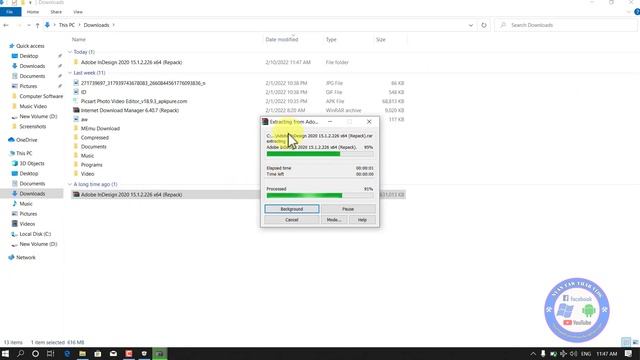Open the Windows Start menu

pos(5,354)
